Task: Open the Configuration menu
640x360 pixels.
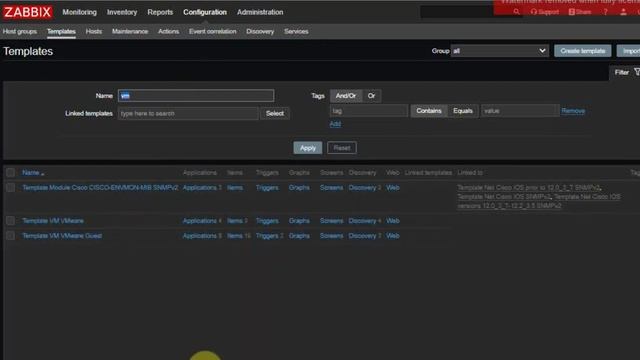Action: point(205,12)
